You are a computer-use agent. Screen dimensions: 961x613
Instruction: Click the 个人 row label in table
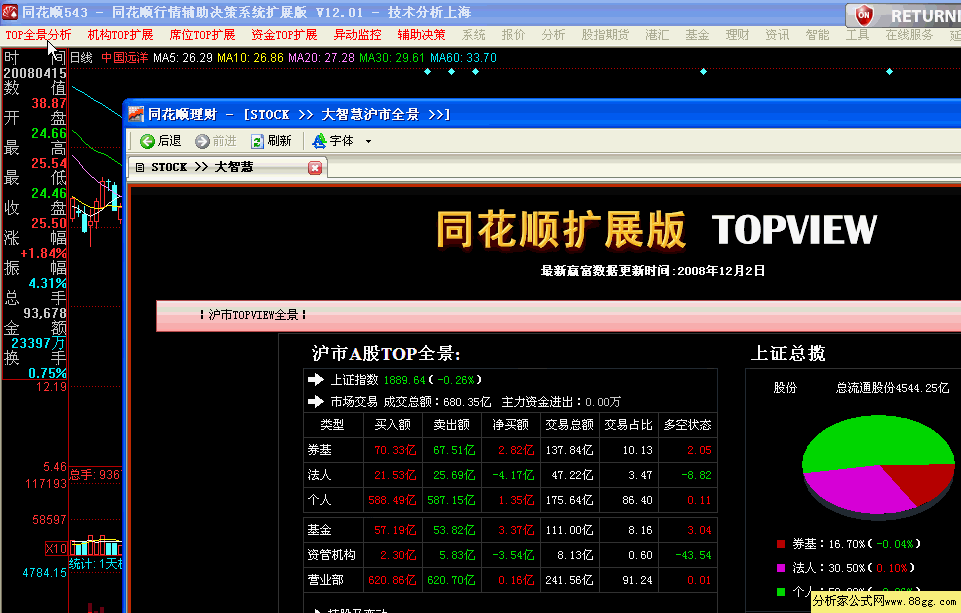click(x=319, y=500)
